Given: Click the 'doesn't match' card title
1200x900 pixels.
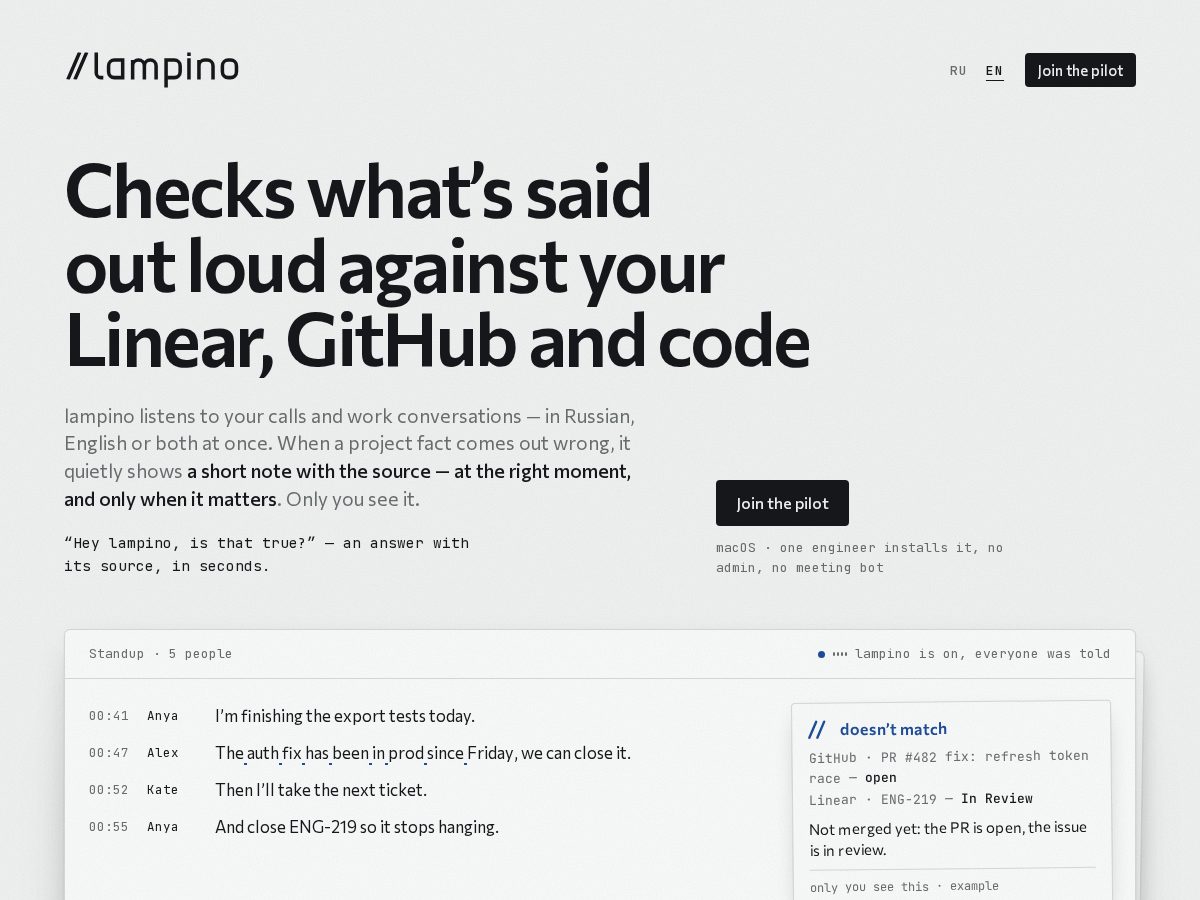Looking at the screenshot, I should [893, 729].
